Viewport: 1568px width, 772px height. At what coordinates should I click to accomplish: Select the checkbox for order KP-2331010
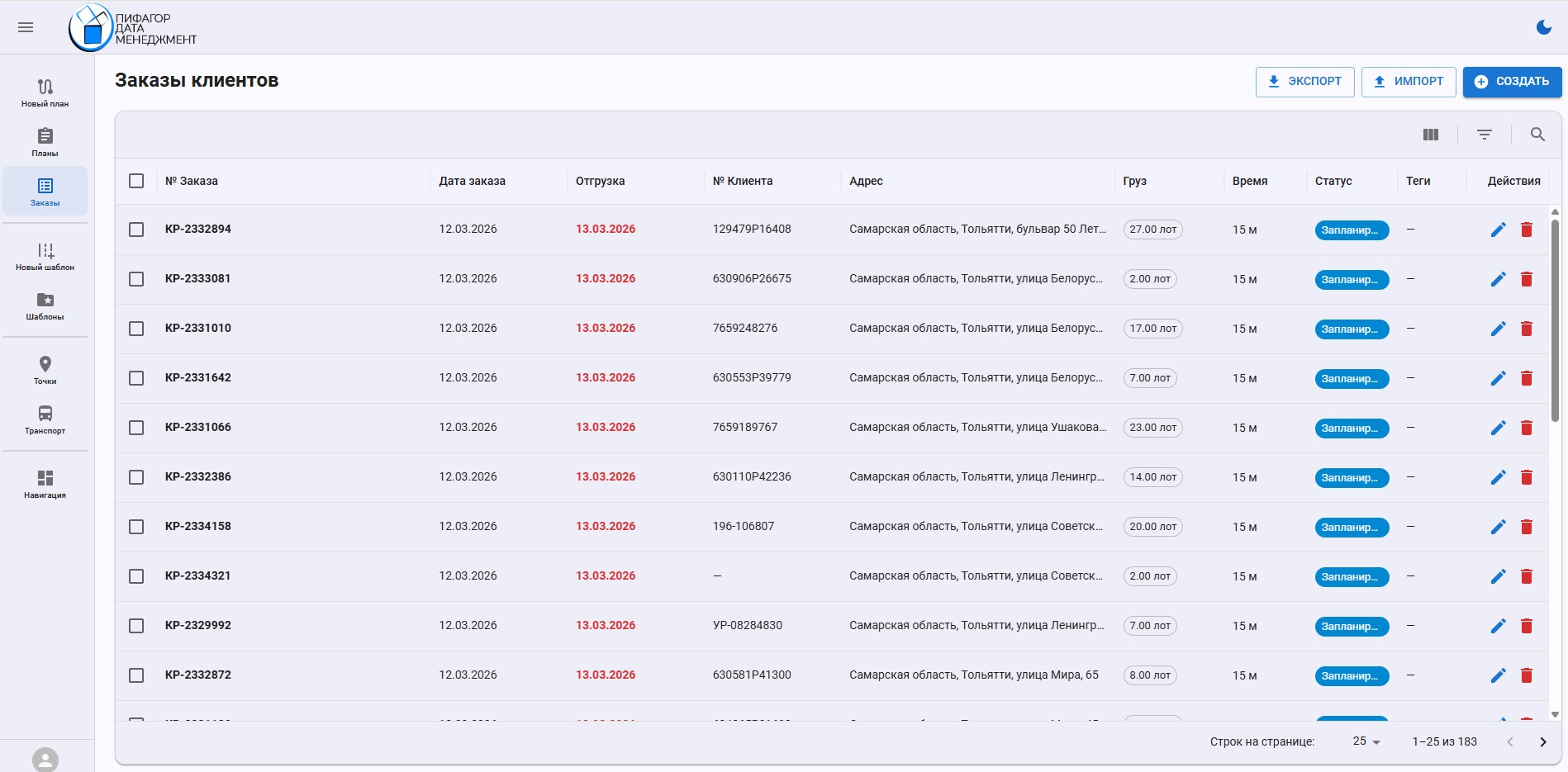(x=136, y=329)
